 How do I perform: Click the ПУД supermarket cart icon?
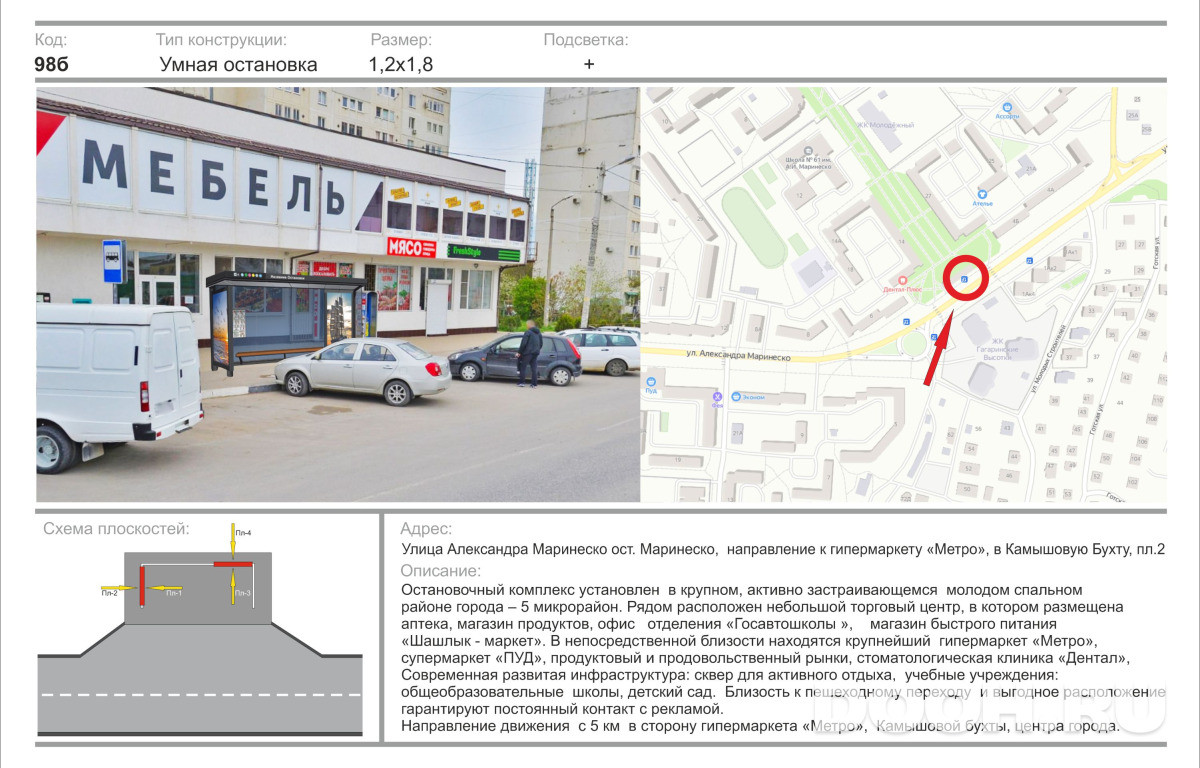point(651,381)
